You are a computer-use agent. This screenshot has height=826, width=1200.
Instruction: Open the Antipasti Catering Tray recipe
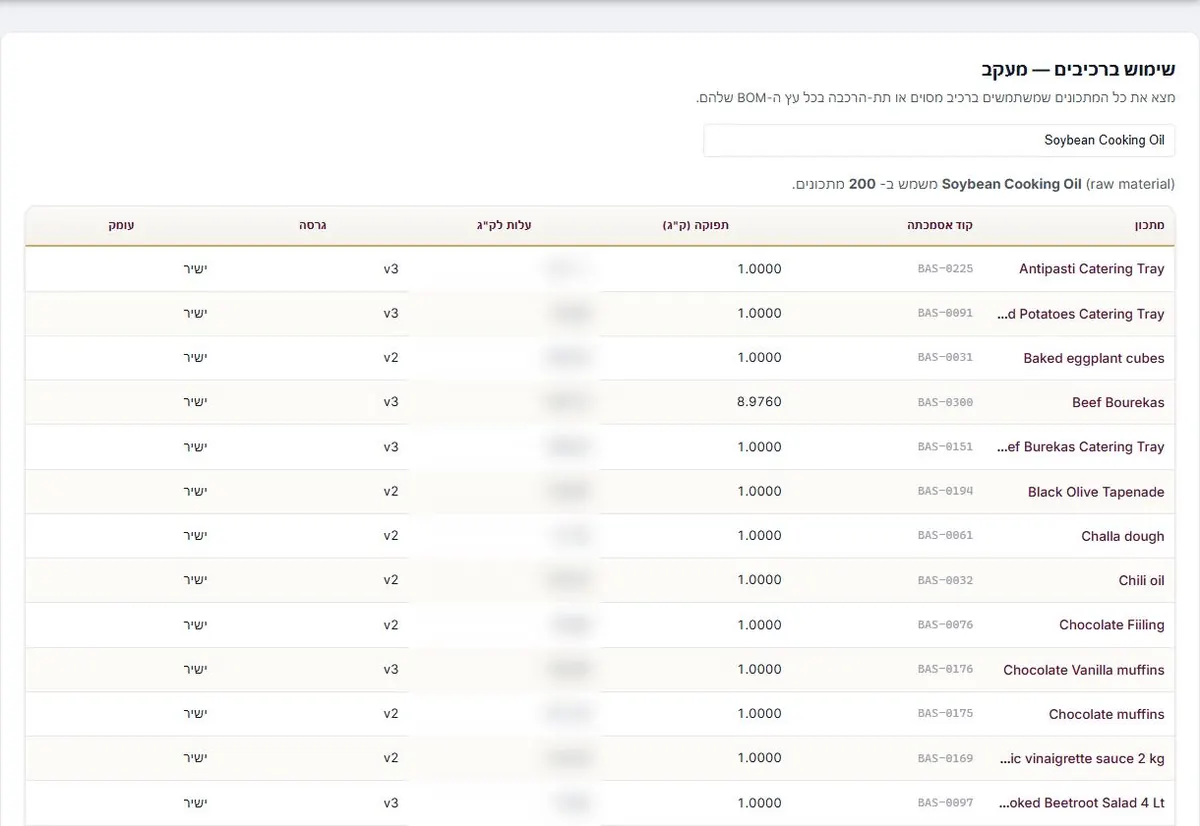1091,269
